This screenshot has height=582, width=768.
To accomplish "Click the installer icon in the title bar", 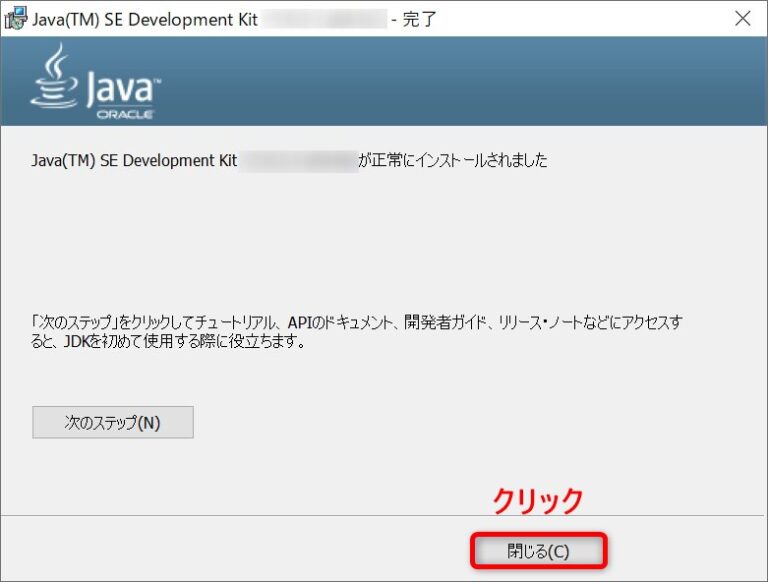I will [16, 18].
